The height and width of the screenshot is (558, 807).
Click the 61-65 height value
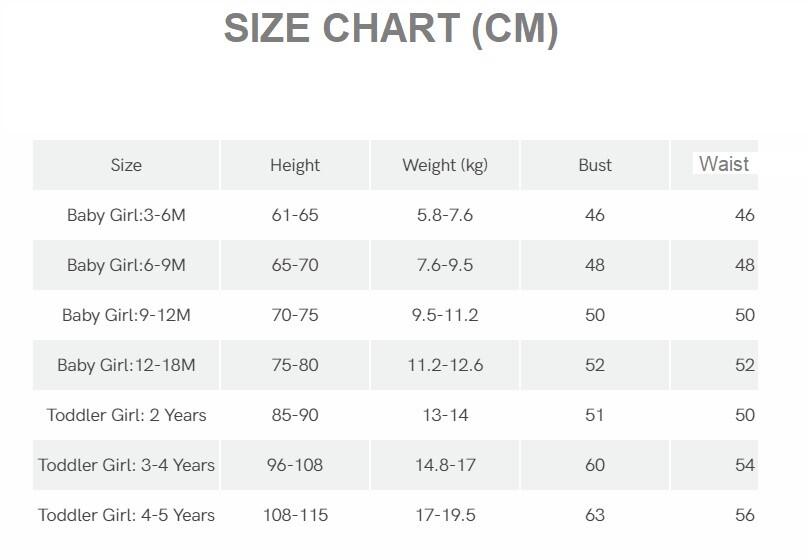coord(295,215)
